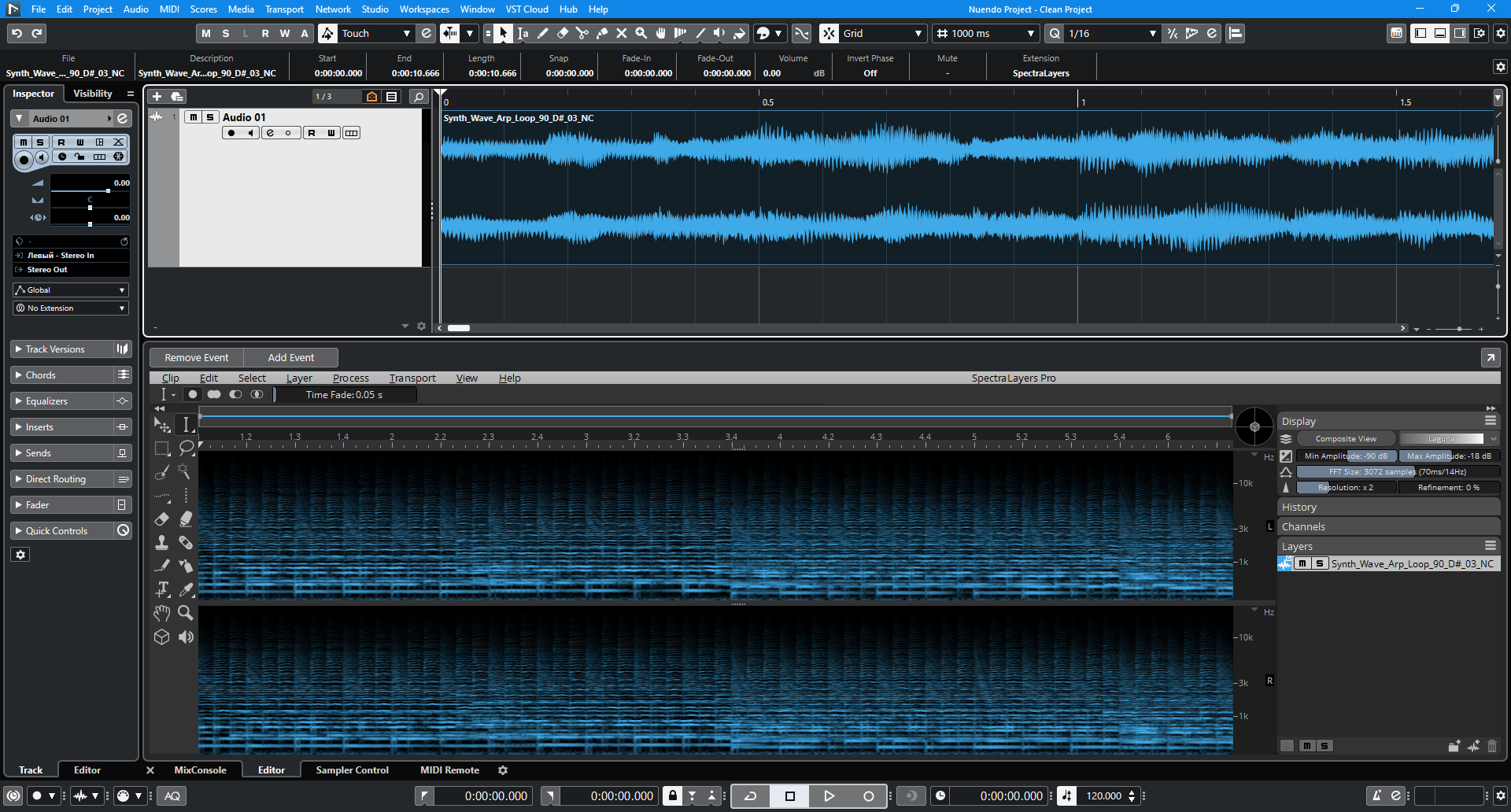Viewport: 1511px width, 812px height.
Task: Toggle transport Cycle loop button
Action: pos(751,795)
